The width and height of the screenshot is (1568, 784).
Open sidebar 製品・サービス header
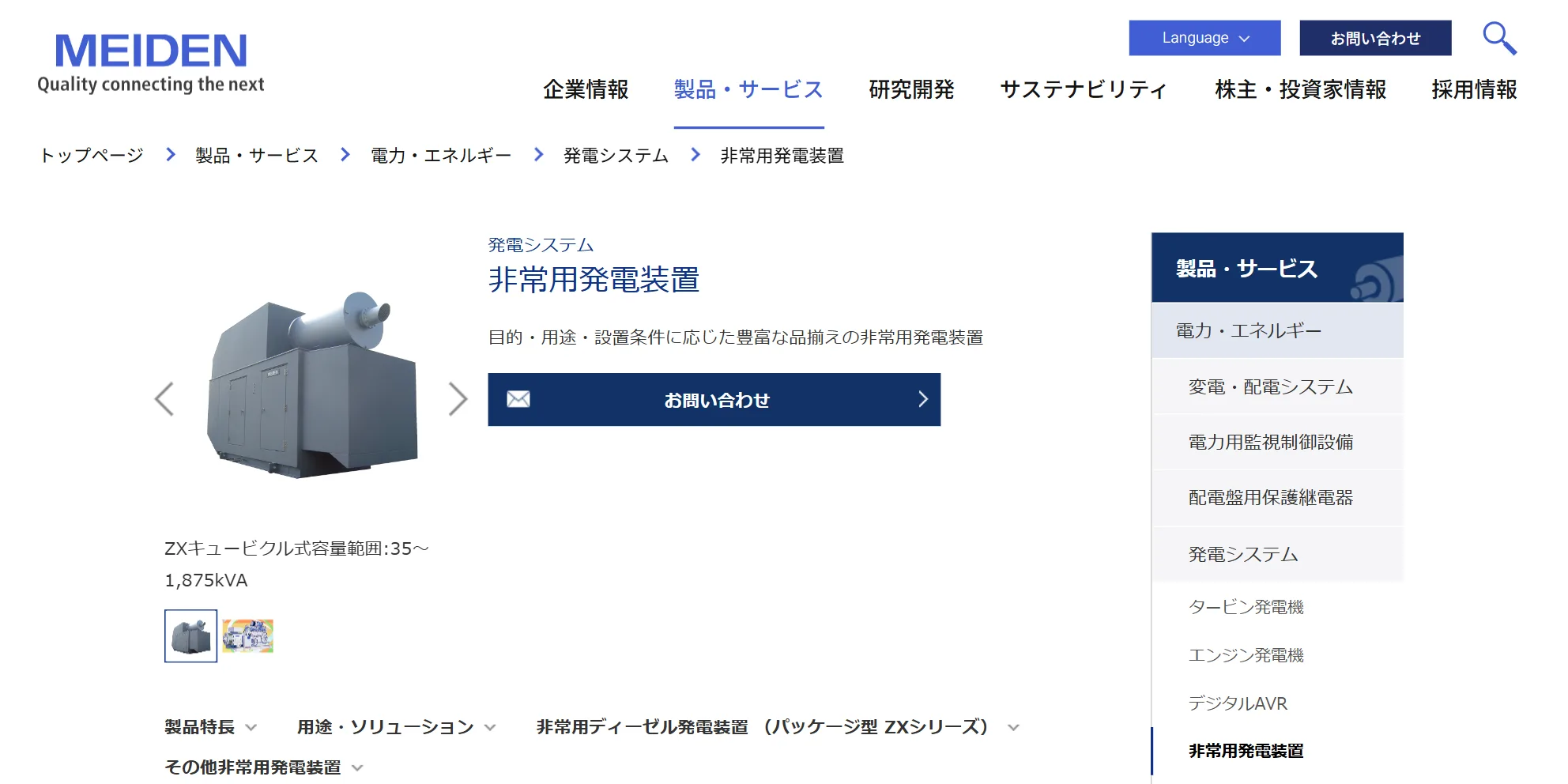(x=1277, y=268)
